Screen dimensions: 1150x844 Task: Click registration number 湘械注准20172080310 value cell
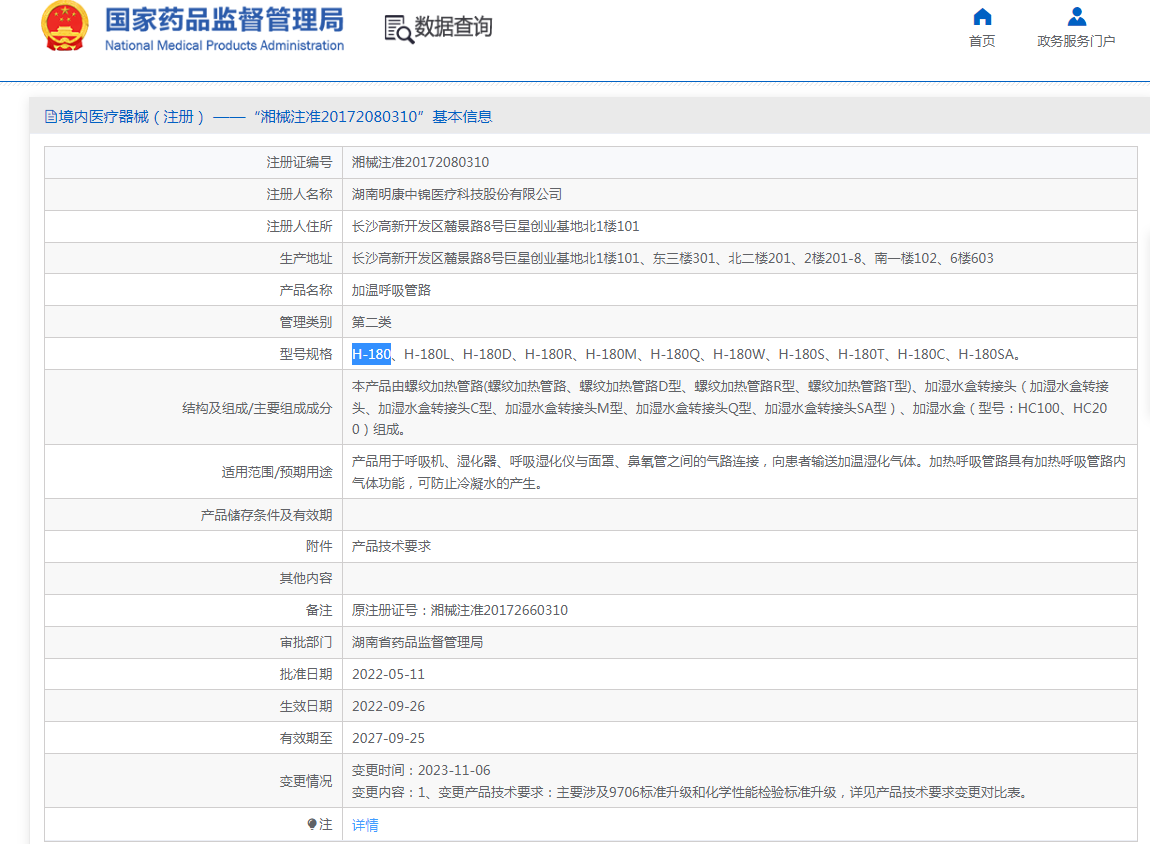coord(739,162)
